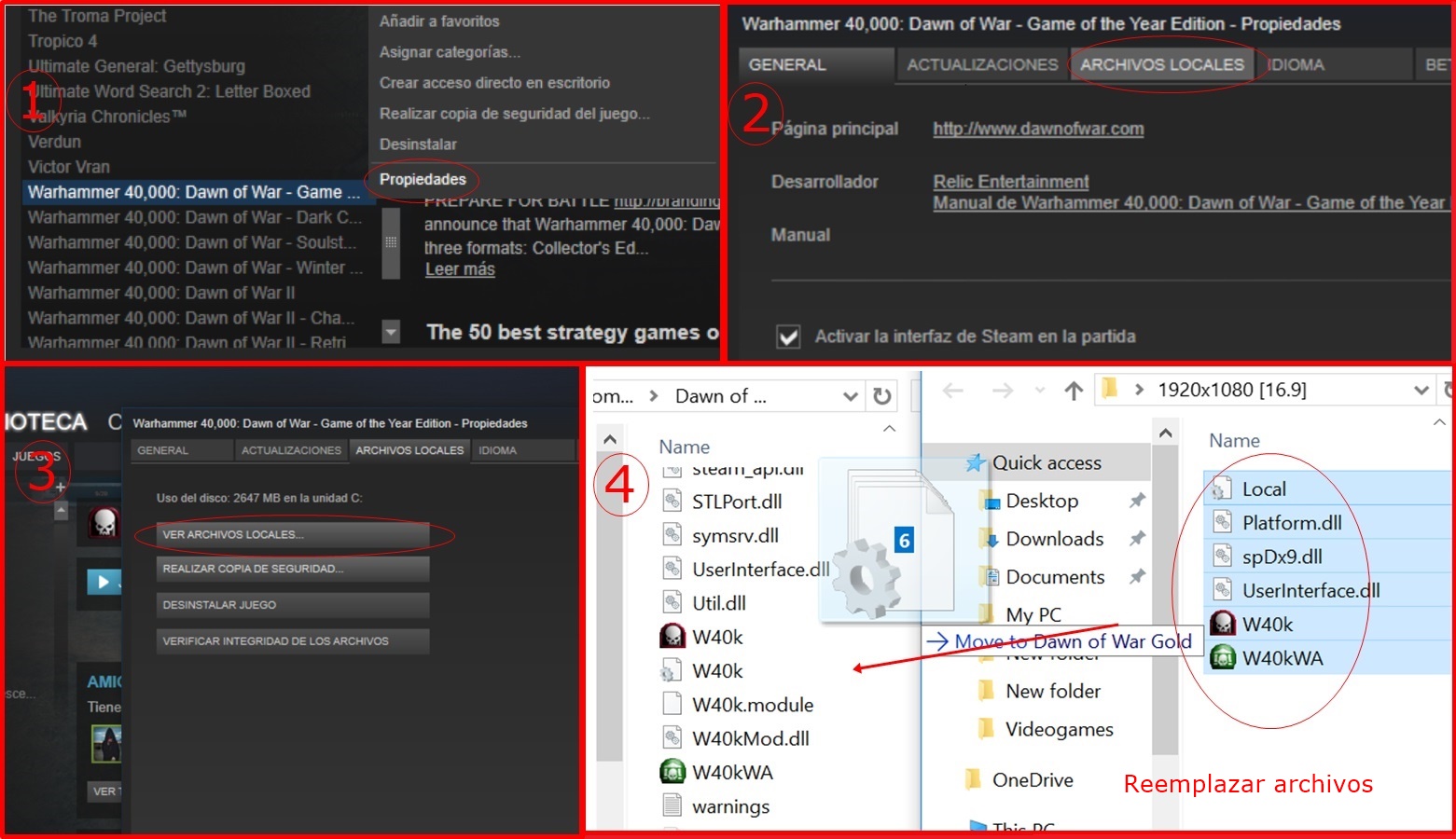Viewport: 1456px width, 839px height.
Task: Choose Asignar categorías from context menu
Action: pos(450,52)
